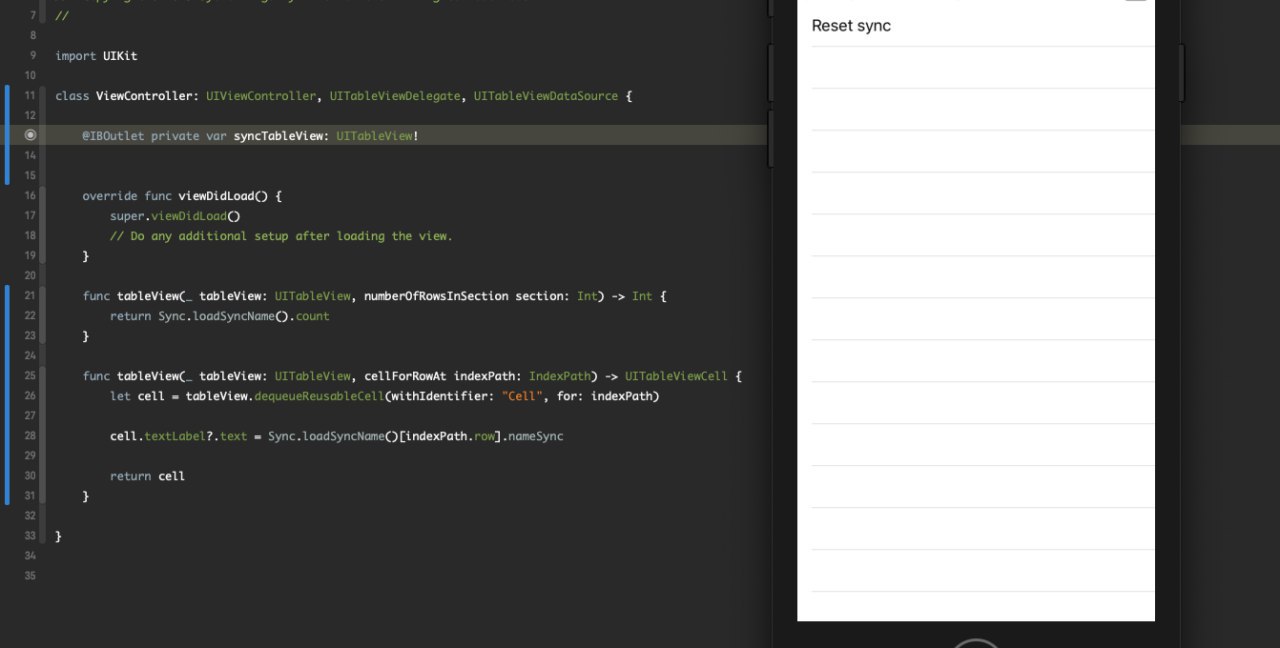Click the IBOutlet connection circle in the gutter

[30, 135]
